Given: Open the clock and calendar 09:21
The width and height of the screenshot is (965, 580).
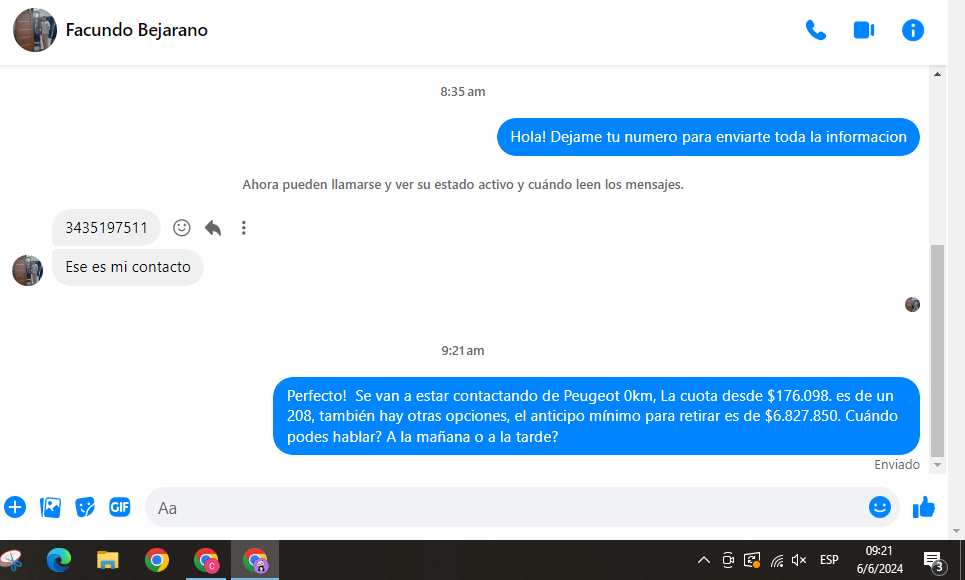Looking at the screenshot, I should tap(879, 560).
